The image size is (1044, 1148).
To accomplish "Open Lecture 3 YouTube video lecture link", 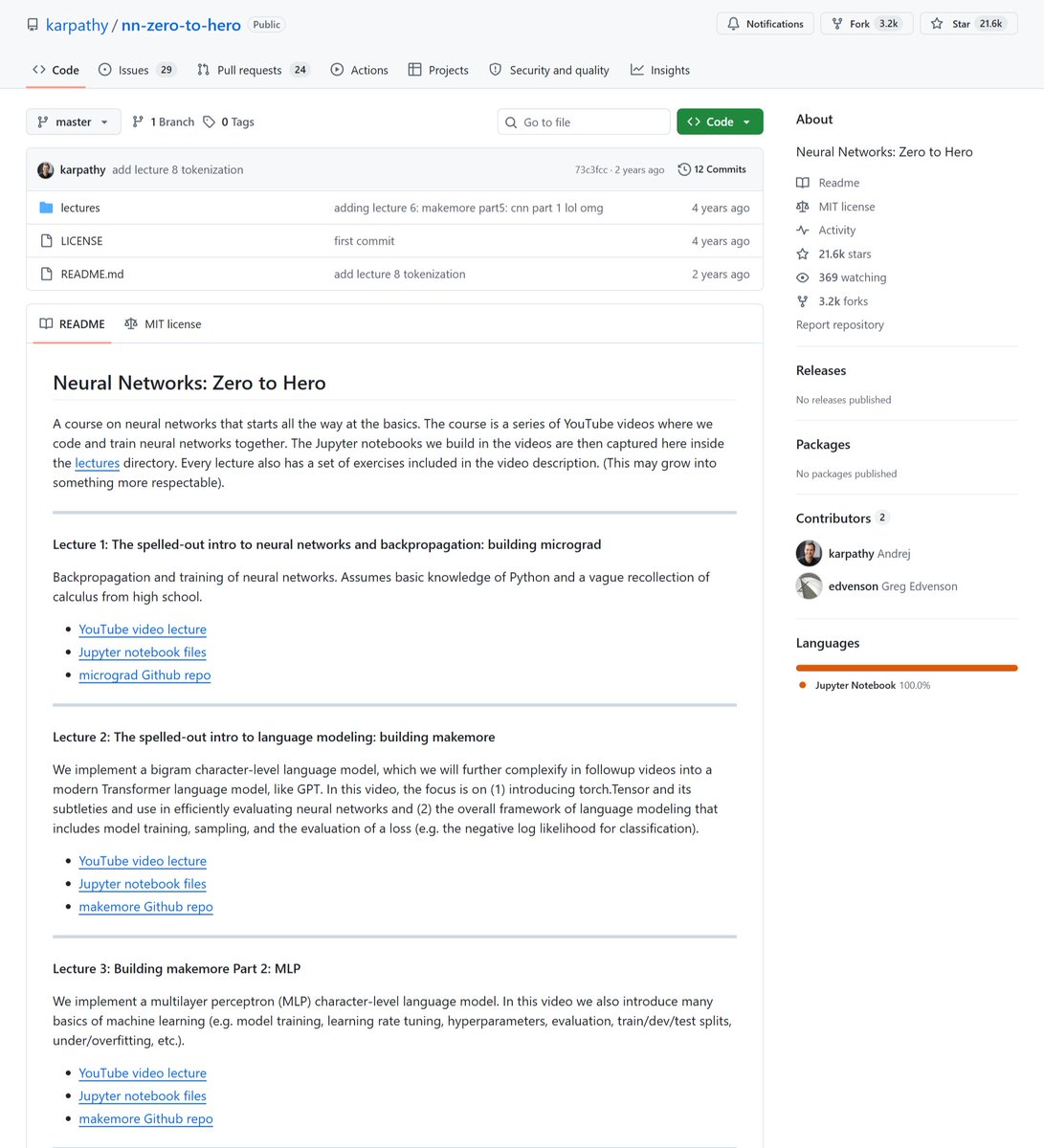I will [x=143, y=1073].
